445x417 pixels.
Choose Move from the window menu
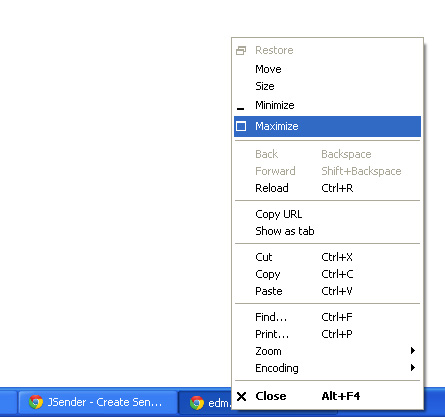click(x=327, y=69)
